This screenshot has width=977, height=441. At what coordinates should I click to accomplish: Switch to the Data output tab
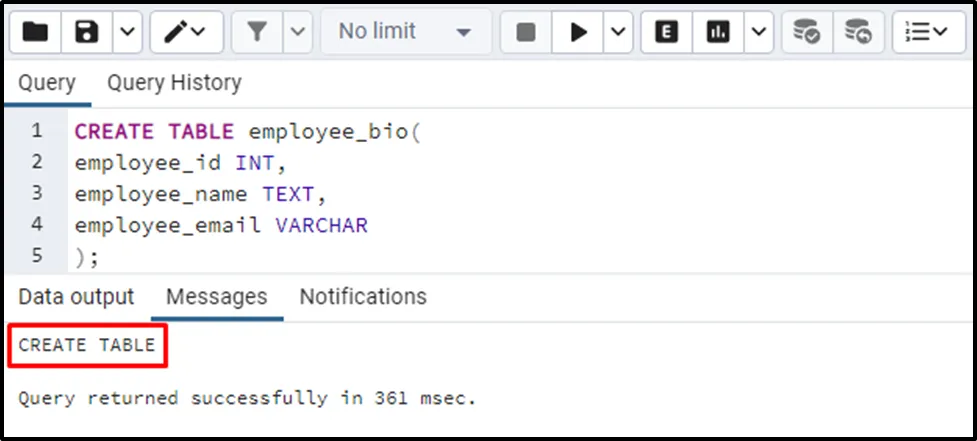pos(76,297)
